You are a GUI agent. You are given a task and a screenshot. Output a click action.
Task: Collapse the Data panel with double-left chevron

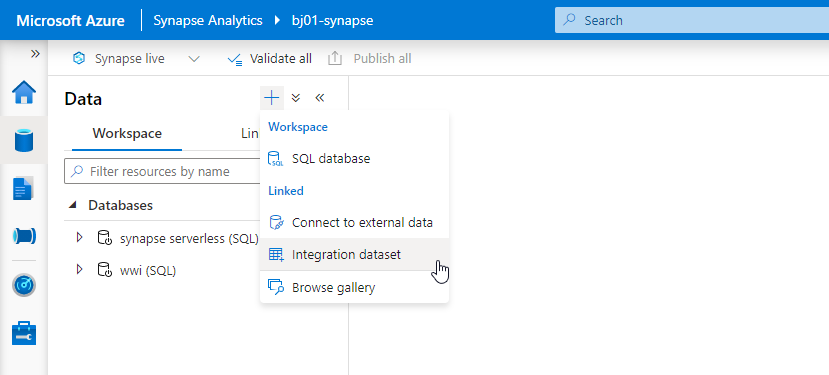pos(319,98)
